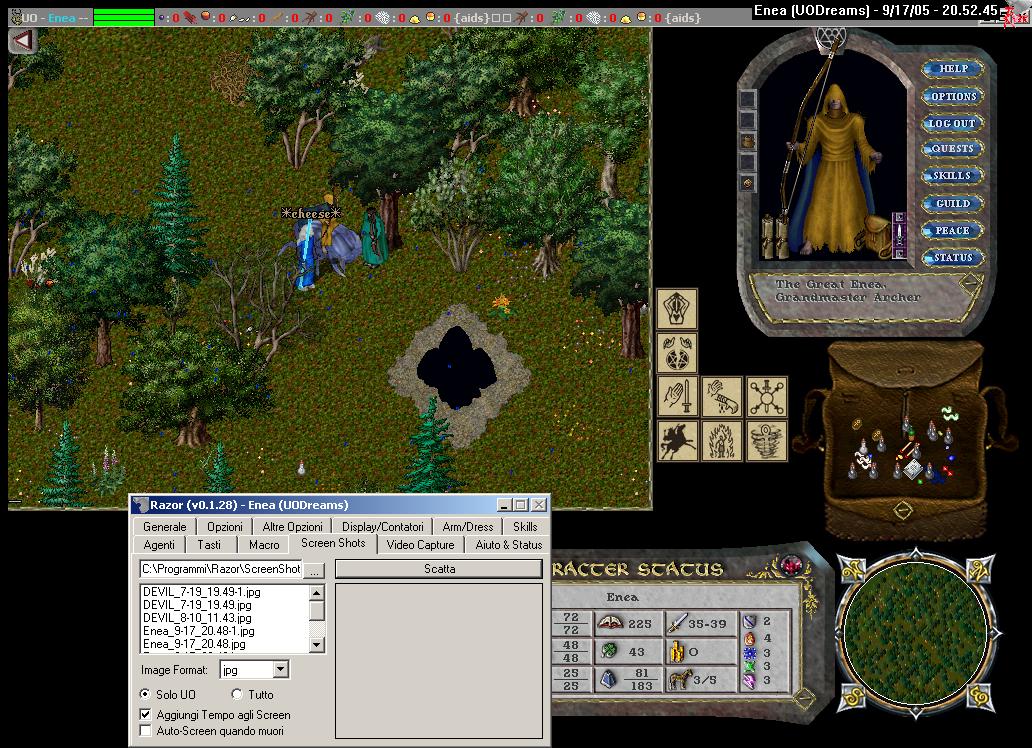Open the Display/Contatori tab
1032x748 pixels.
pos(382,527)
